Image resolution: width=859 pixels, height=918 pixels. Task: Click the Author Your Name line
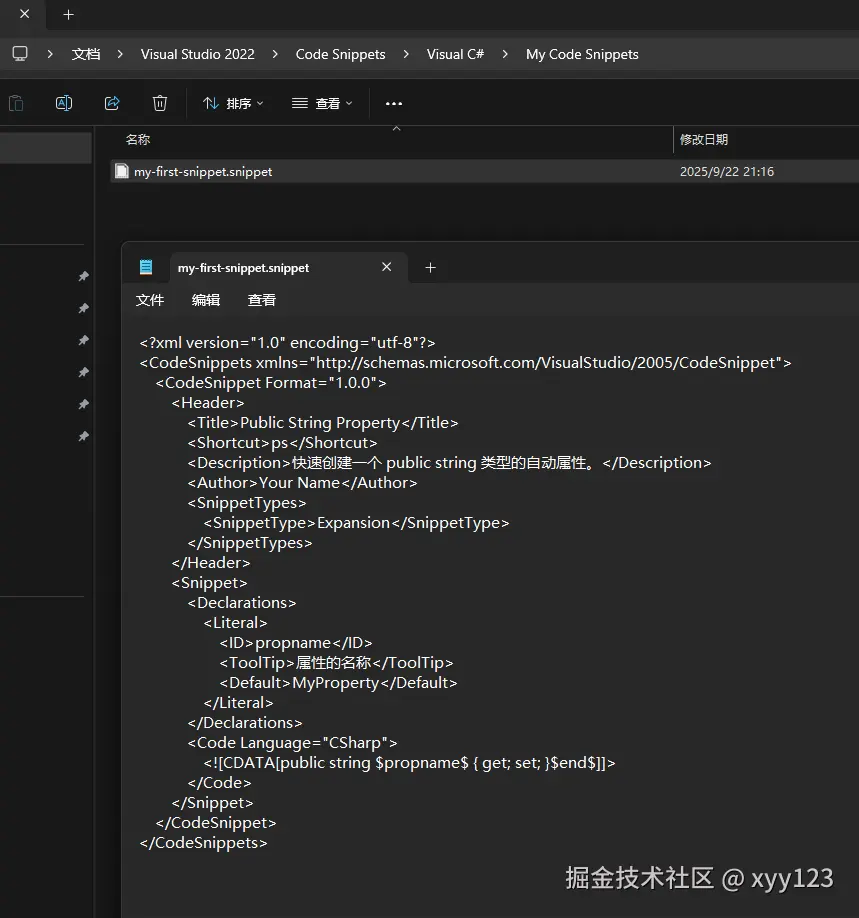(x=302, y=482)
